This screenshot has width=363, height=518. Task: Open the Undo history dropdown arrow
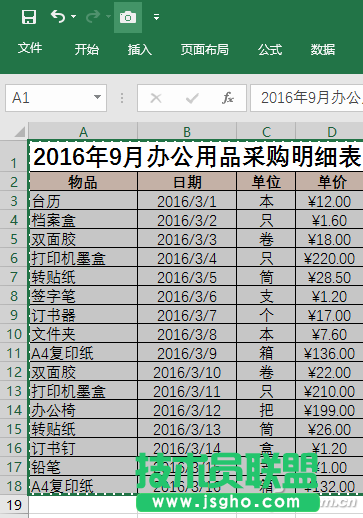point(73,16)
